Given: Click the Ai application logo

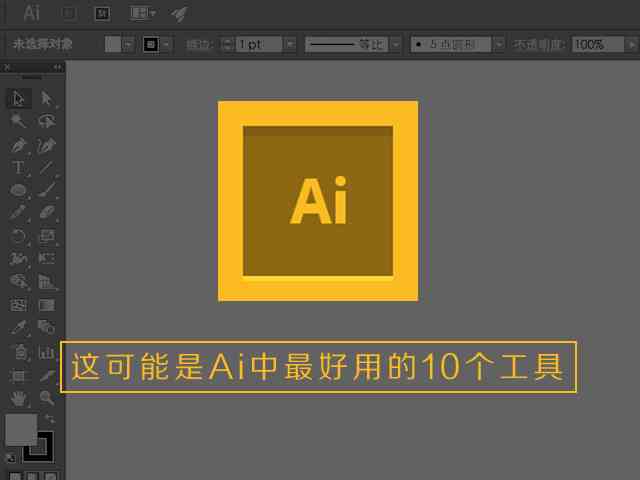Looking at the screenshot, I should coord(31,13).
